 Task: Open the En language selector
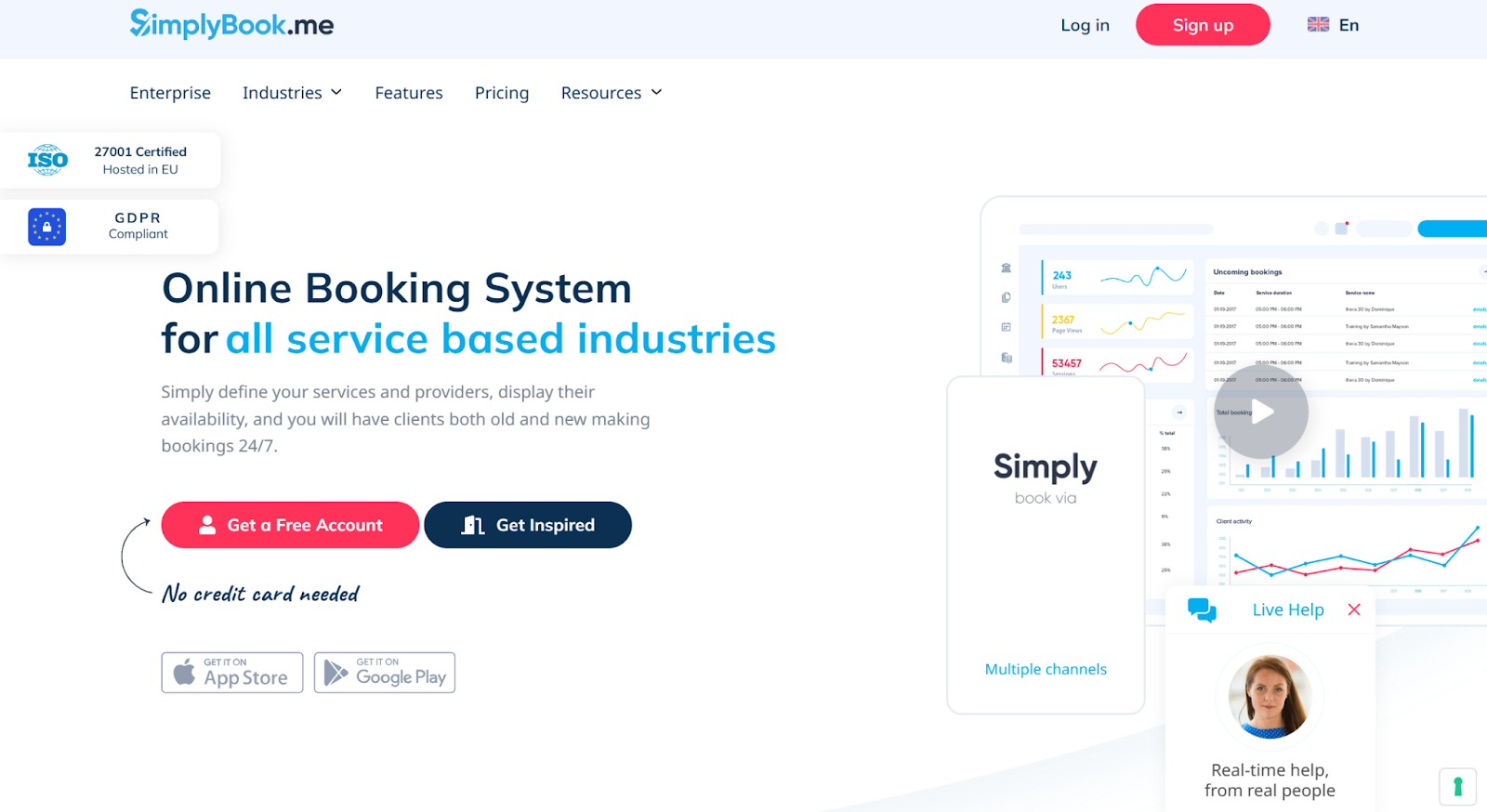tap(1333, 25)
